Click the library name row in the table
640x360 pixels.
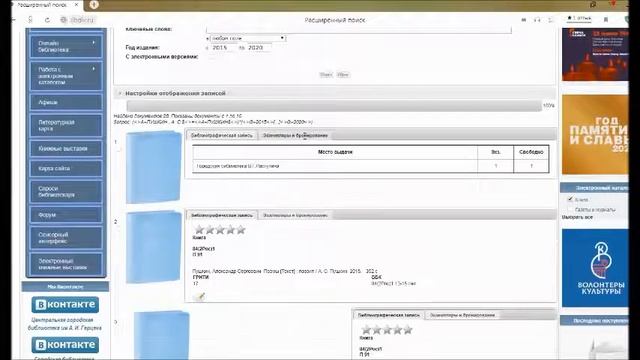(x=371, y=166)
